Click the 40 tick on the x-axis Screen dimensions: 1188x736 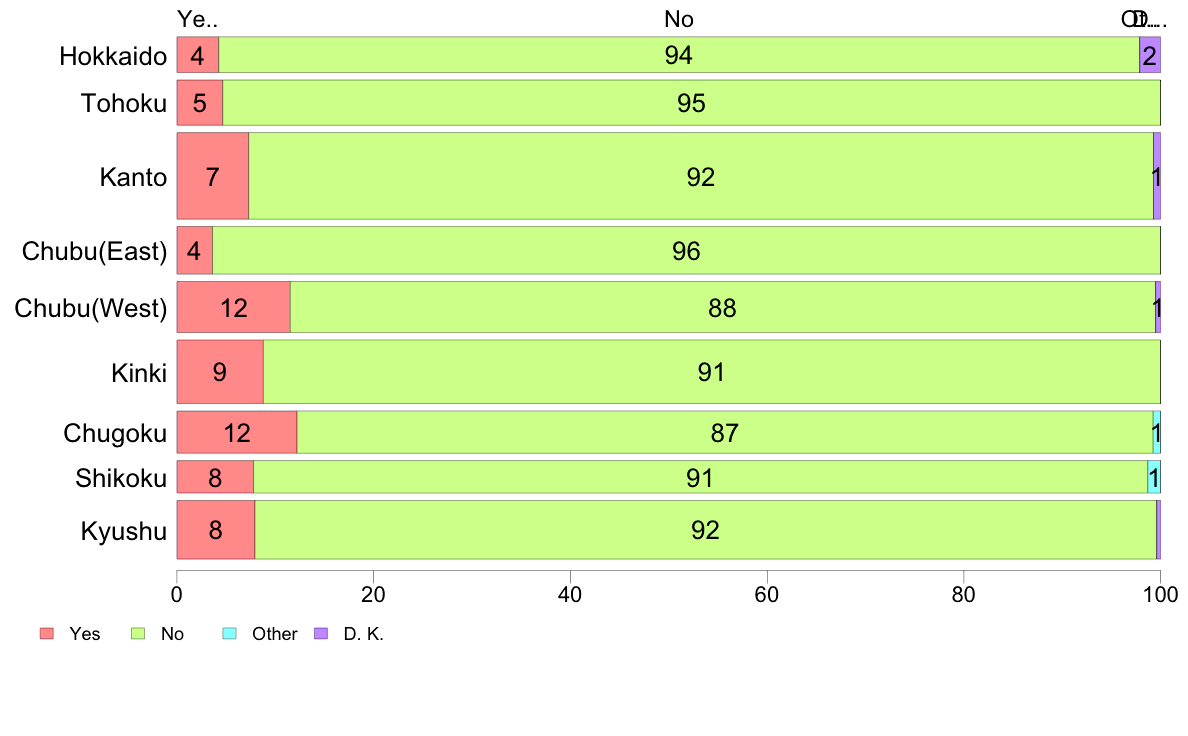pyautogui.click(x=570, y=594)
